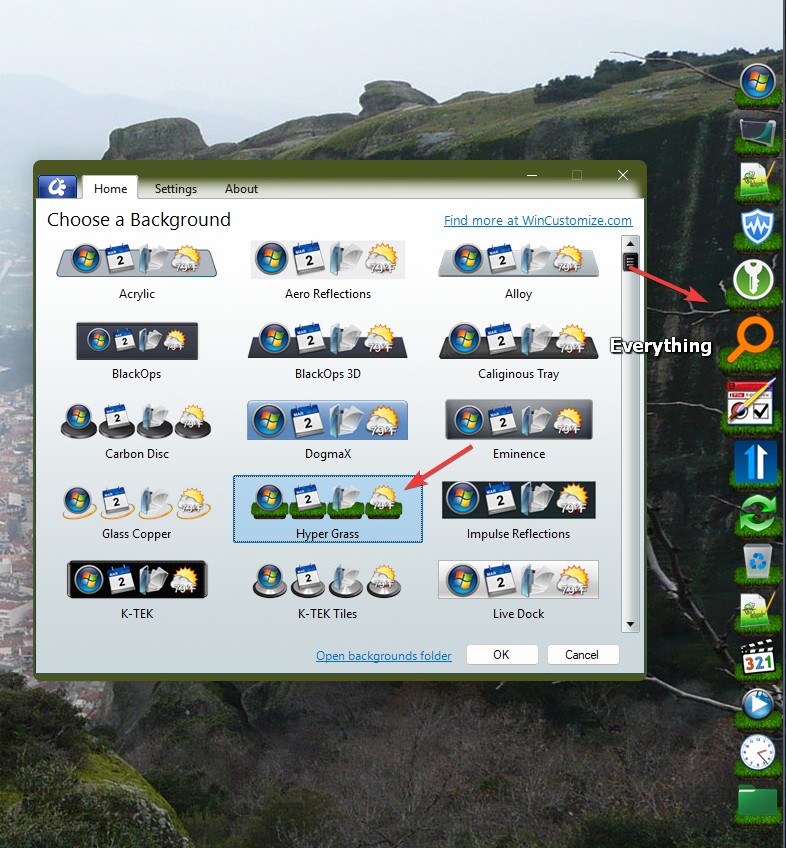
Task: Click the Windows Start orb in the dock
Action: (756, 79)
